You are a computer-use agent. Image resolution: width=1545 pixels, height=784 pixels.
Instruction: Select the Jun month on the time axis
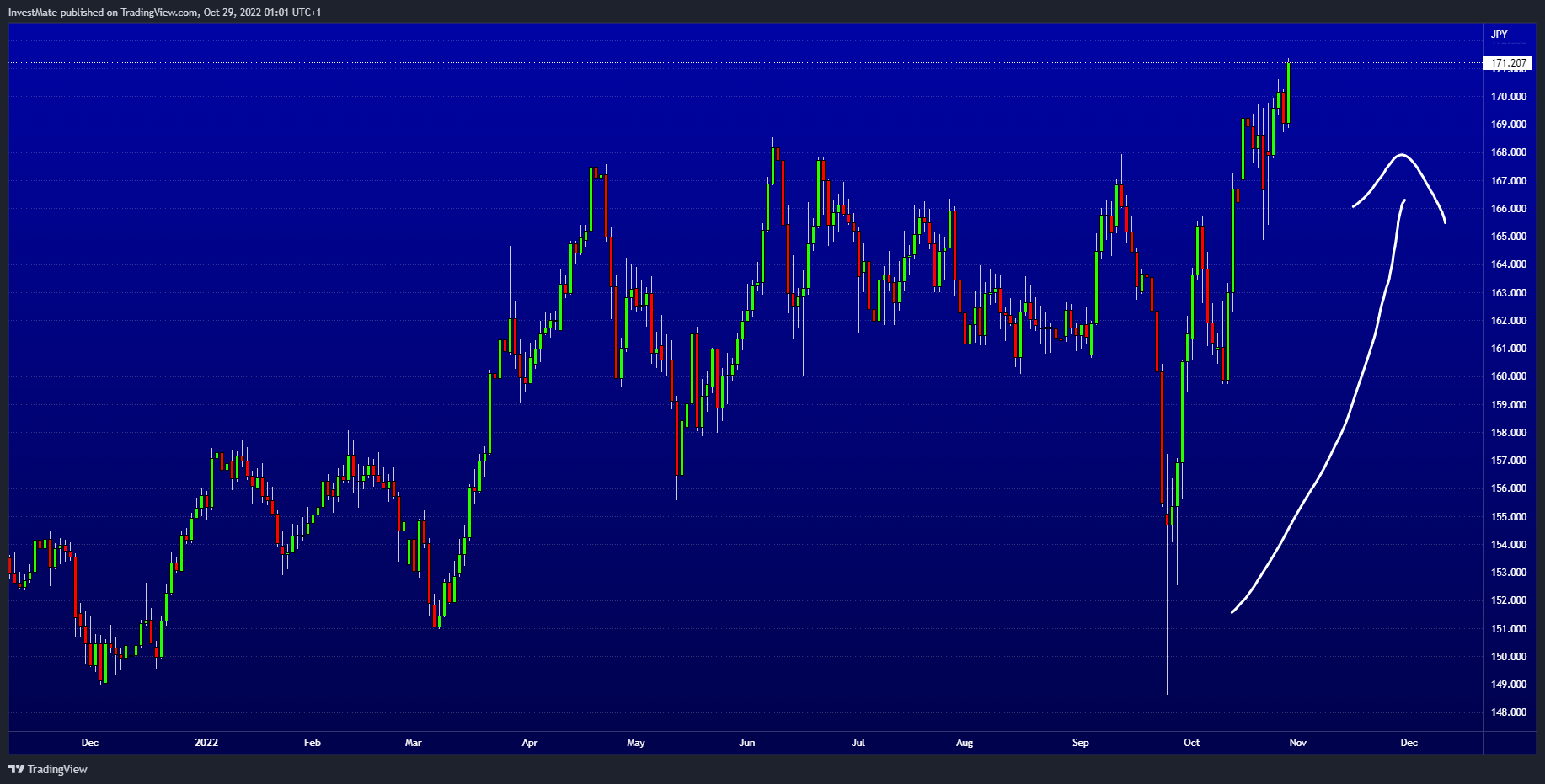[x=747, y=743]
